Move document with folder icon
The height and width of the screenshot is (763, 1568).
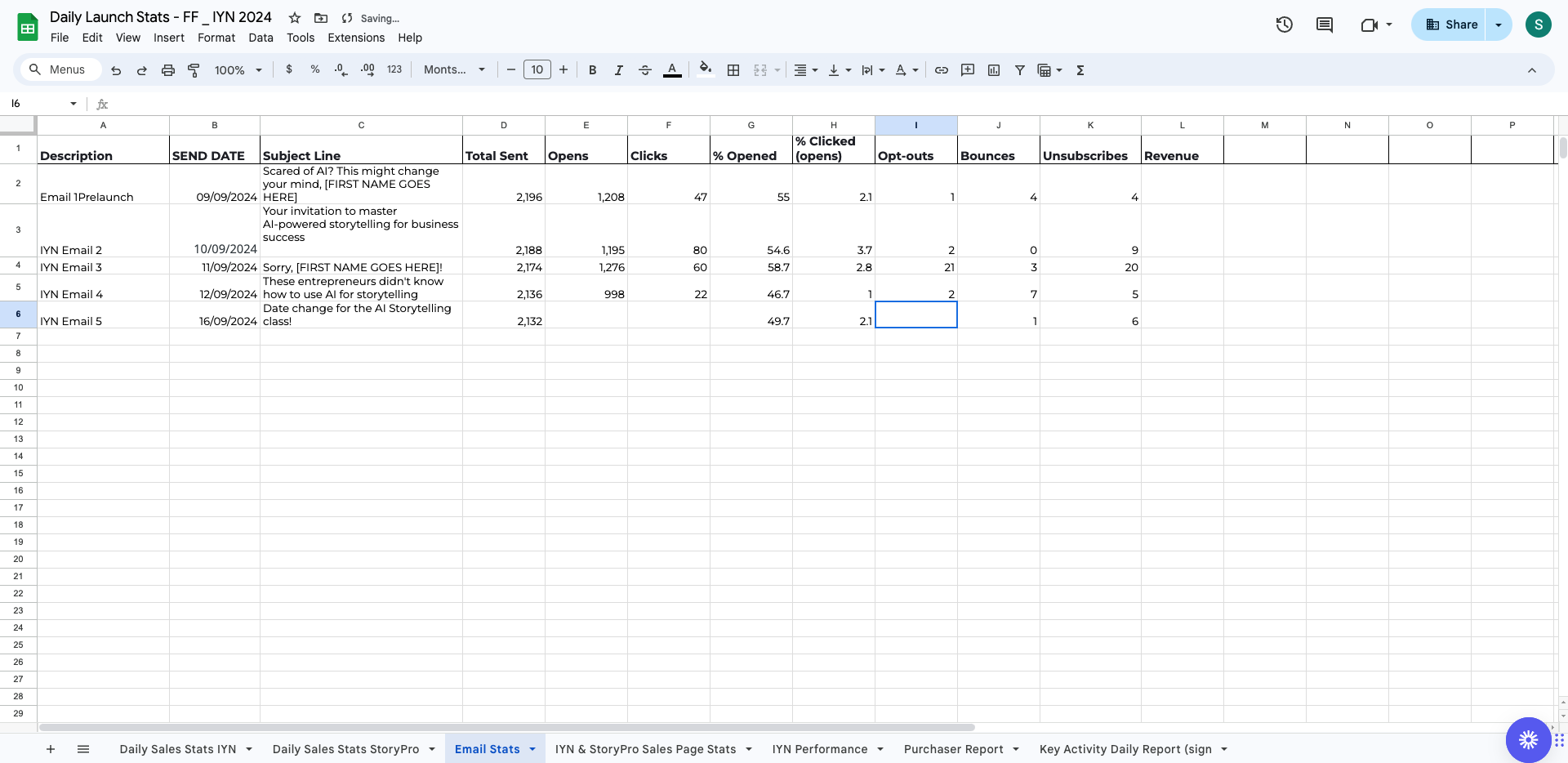point(321,18)
